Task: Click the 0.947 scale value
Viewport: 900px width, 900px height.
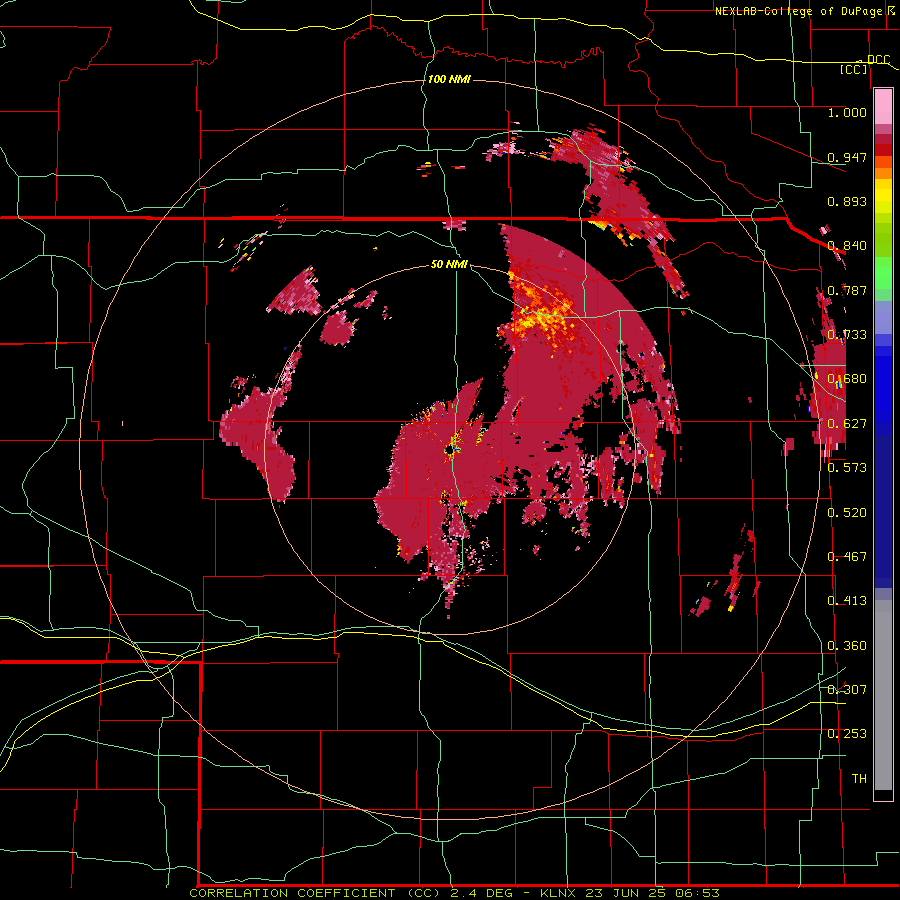Action: (x=847, y=157)
